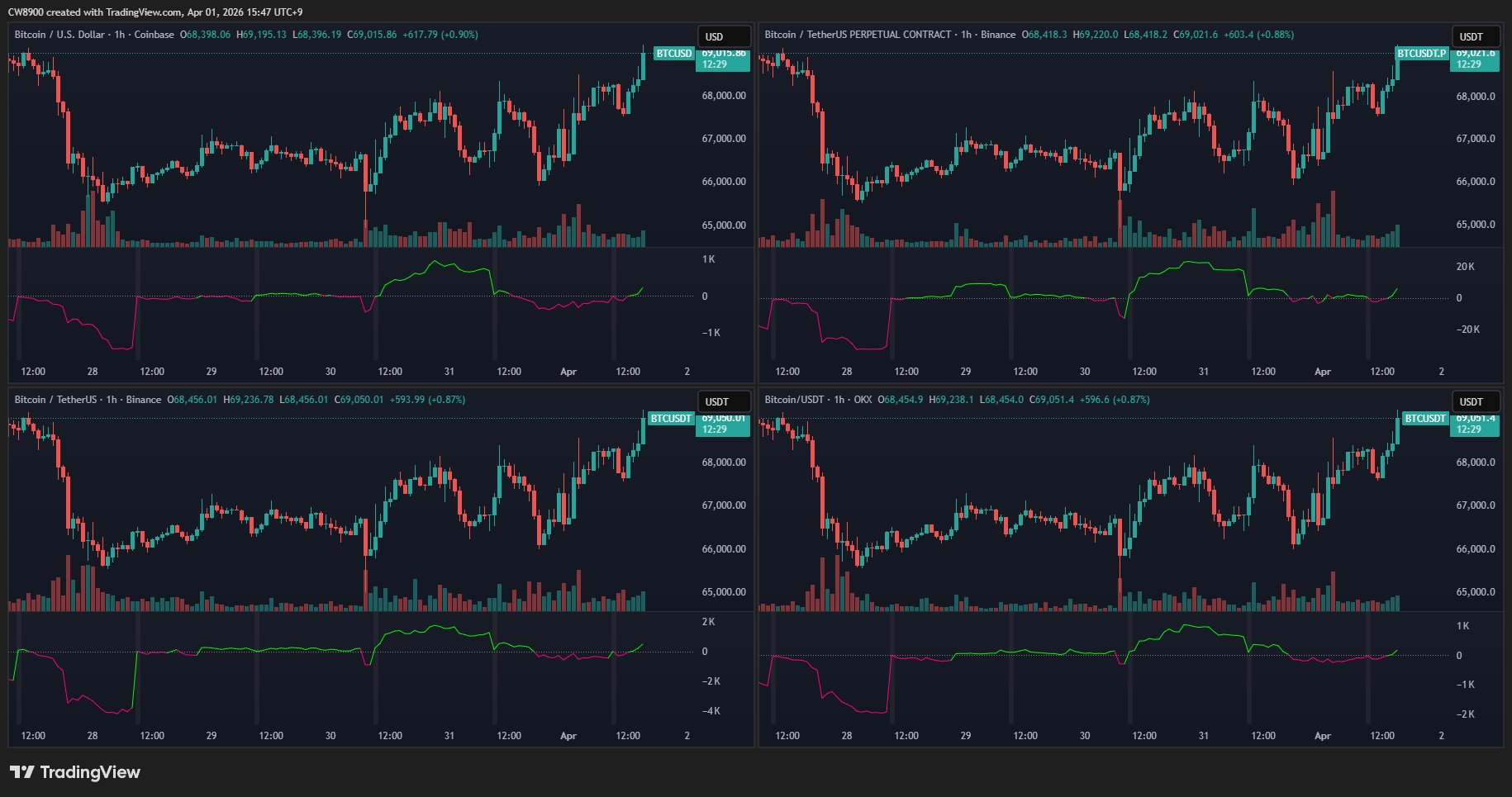Viewport: 1512px width, 797px height.
Task: Click the 66,000.00 price level on Binance spot chart
Action: [724, 549]
